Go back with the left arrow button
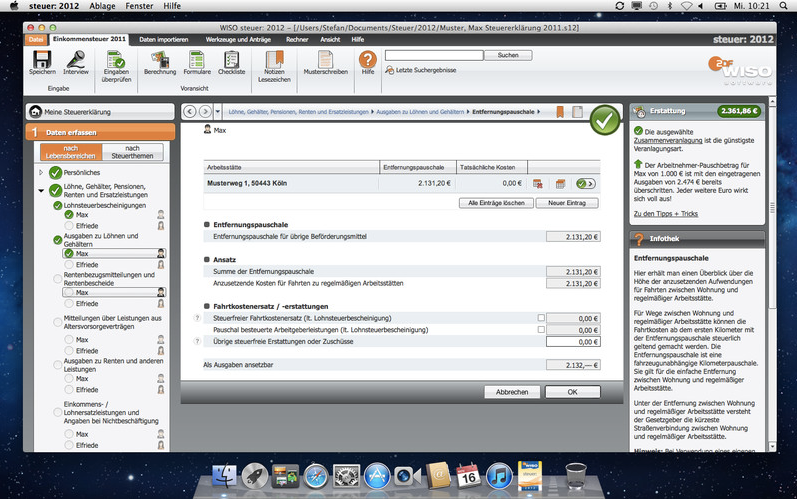This screenshot has width=797, height=499. point(190,111)
